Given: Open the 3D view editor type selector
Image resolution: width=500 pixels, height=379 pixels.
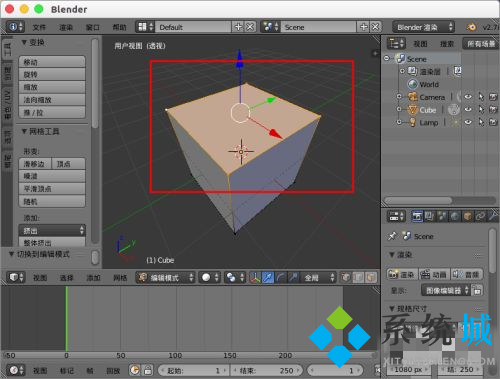Looking at the screenshot, I should 15,277.
